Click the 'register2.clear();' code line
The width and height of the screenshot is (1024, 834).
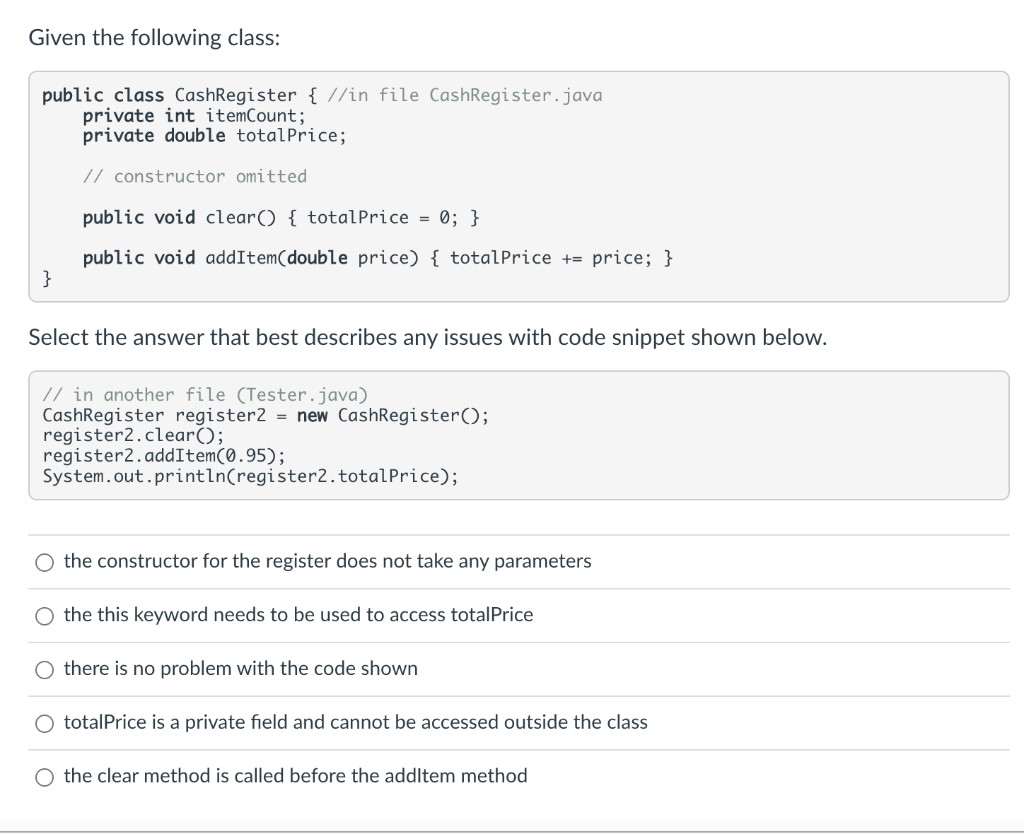(134, 435)
